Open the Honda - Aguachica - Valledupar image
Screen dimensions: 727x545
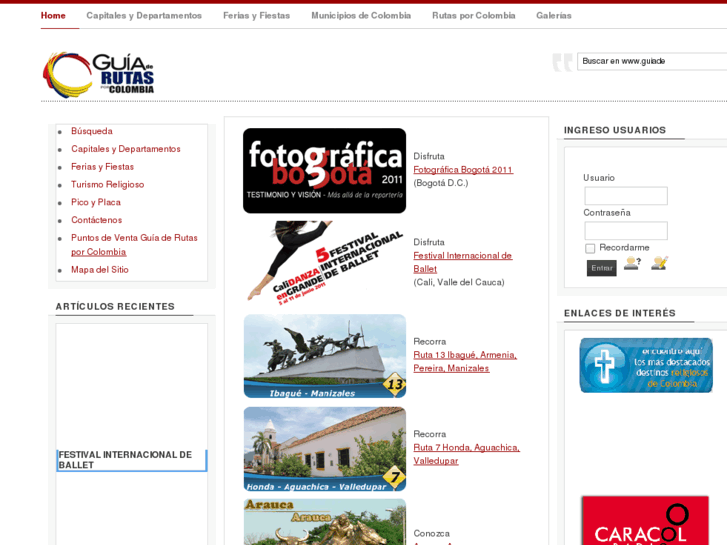[x=325, y=449]
